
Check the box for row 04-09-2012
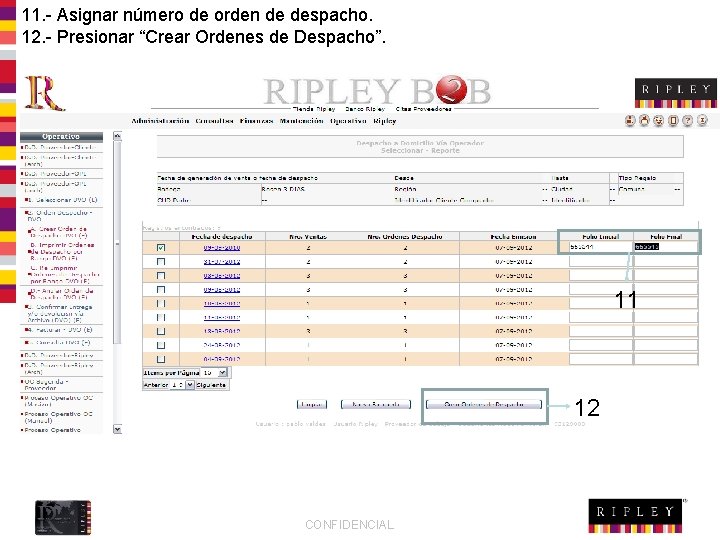pyautogui.click(x=161, y=359)
